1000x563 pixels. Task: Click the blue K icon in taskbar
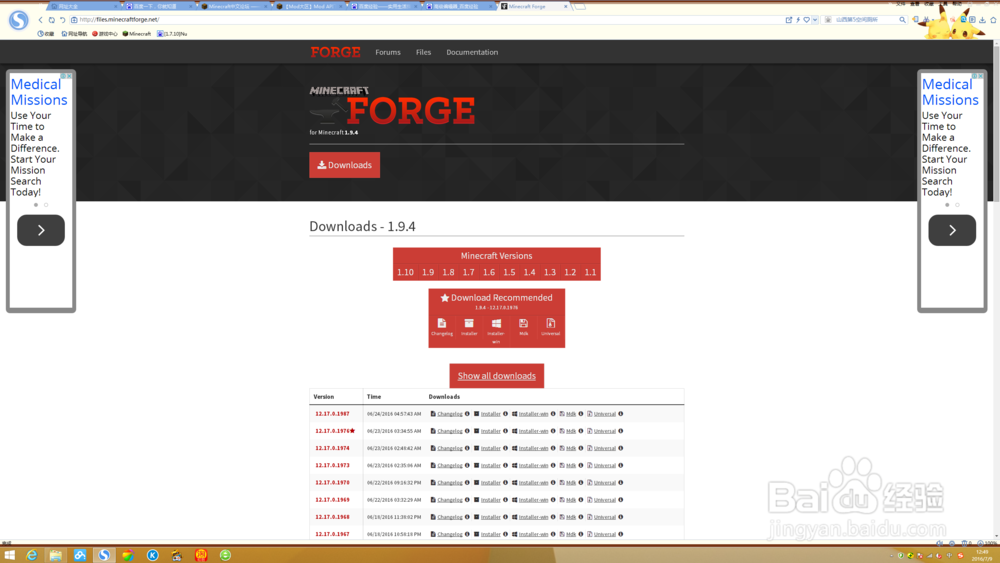point(152,555)
